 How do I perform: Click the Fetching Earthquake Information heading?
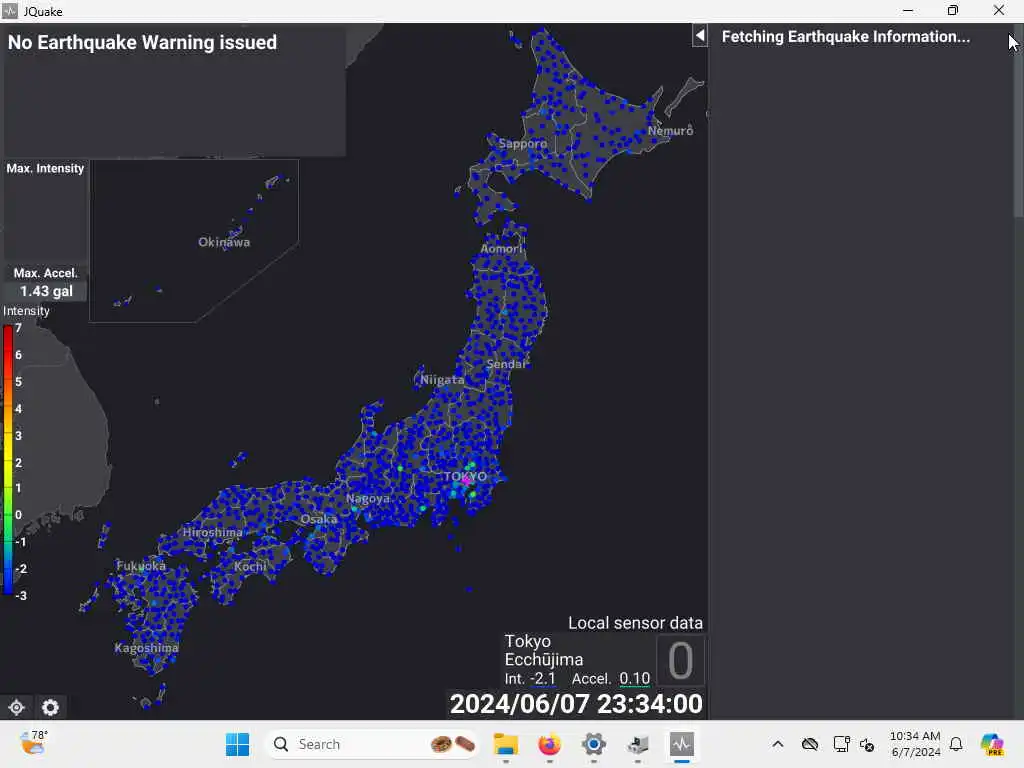tap(846, 37)
